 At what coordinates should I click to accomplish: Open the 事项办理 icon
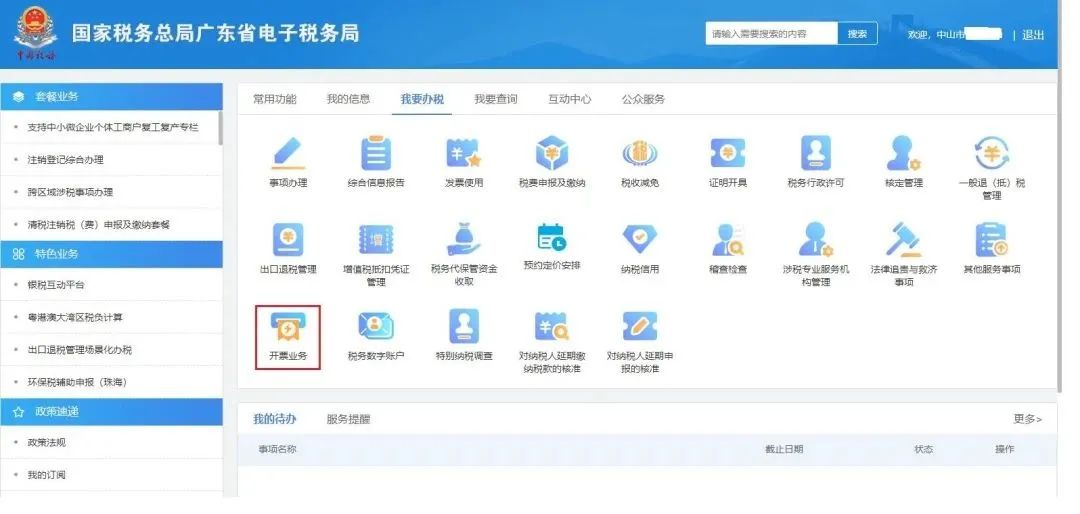288,154
